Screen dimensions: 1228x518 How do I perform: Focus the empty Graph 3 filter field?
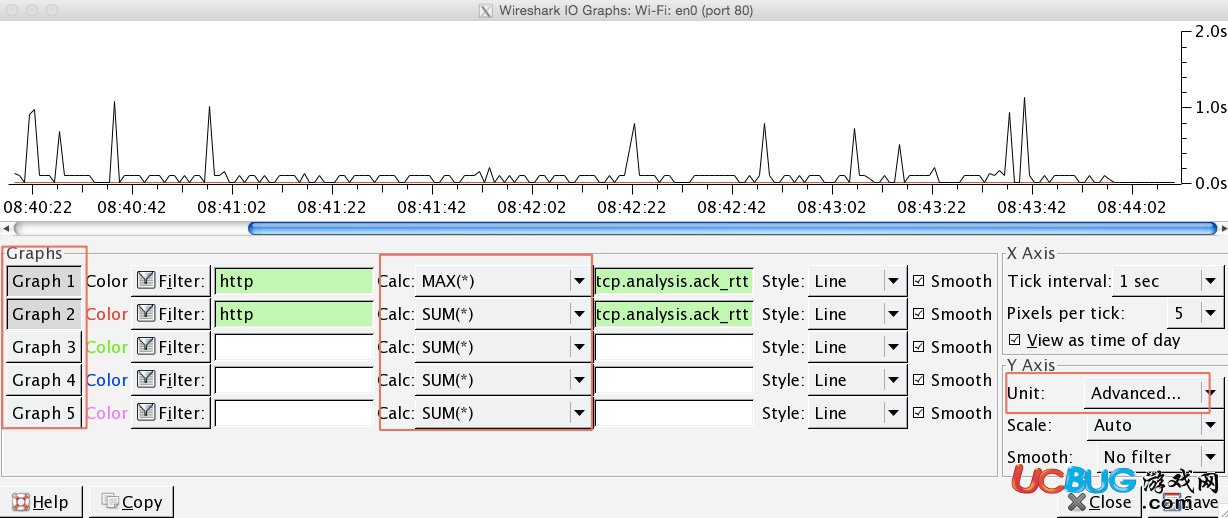294,347
